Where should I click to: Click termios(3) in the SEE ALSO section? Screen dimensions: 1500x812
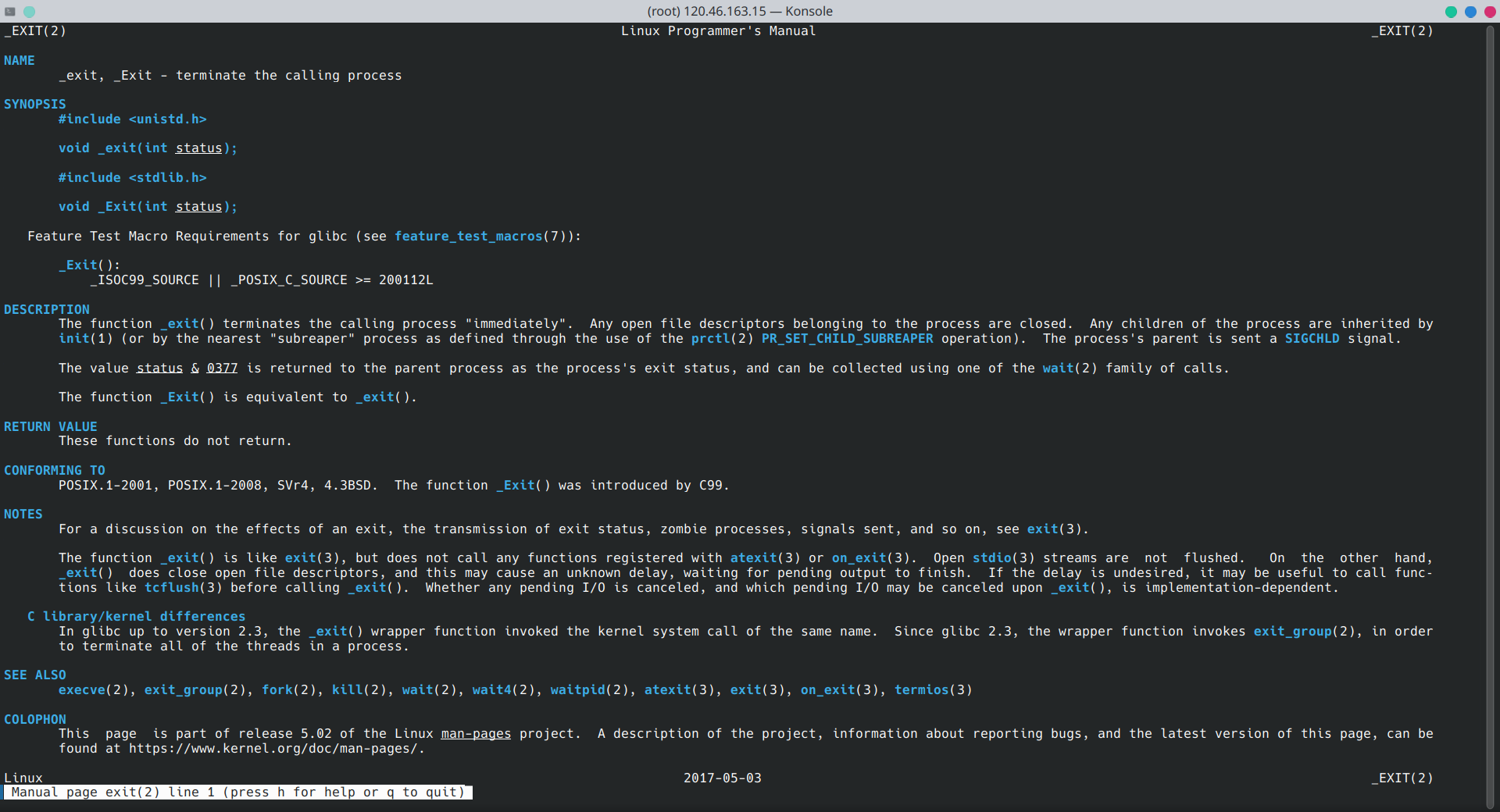933,690
